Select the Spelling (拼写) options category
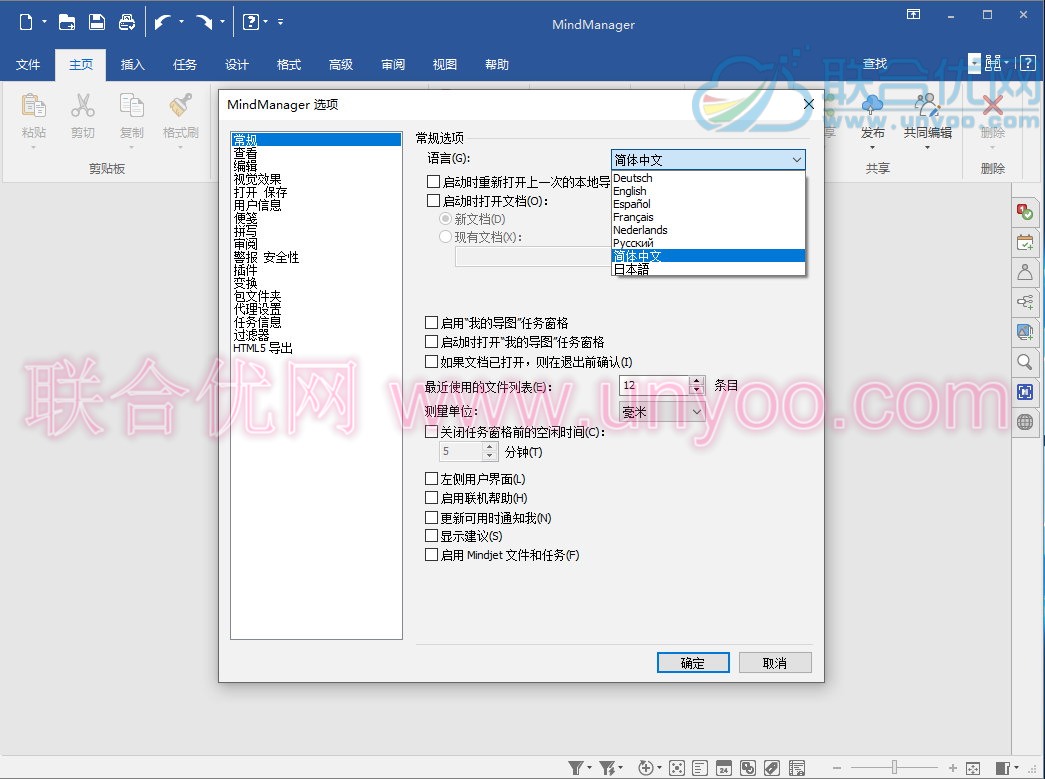 click(x=245, y=231)
